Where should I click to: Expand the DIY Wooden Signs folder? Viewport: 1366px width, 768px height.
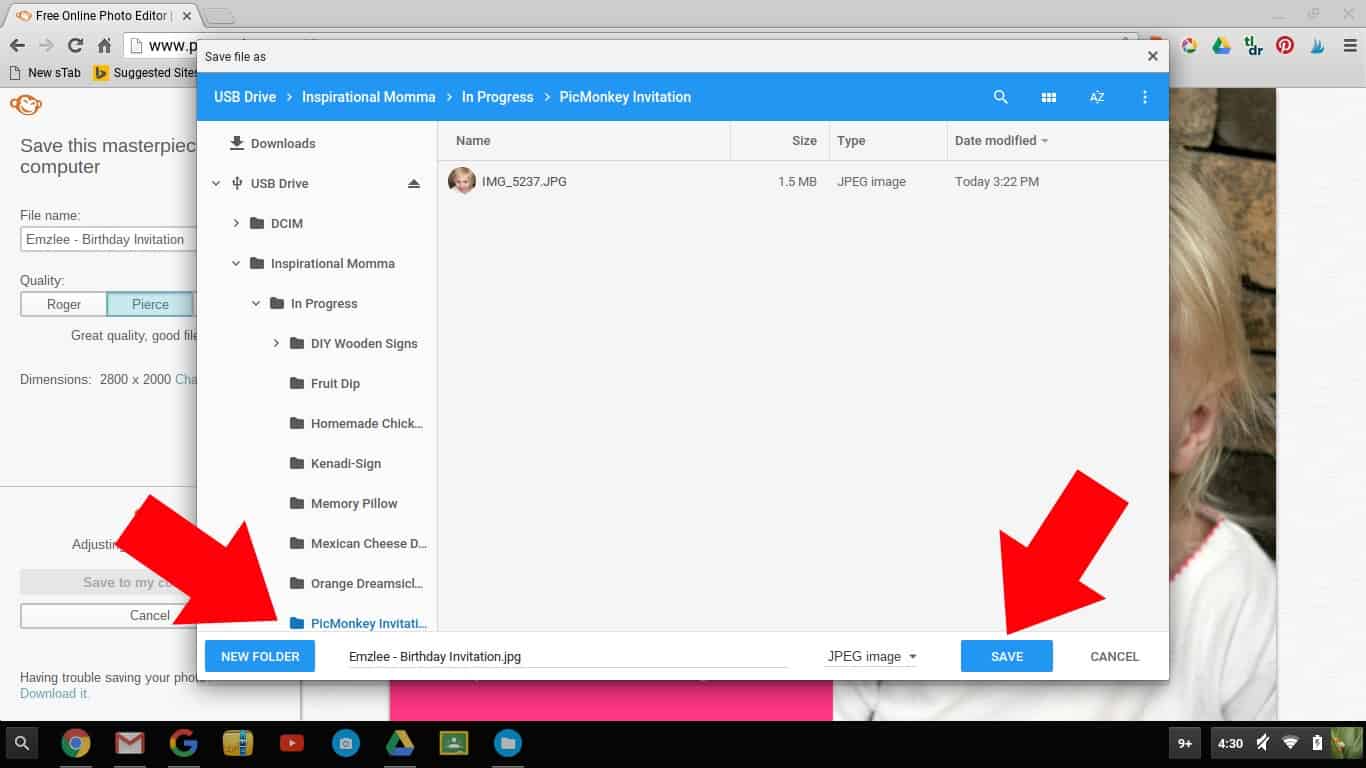coord(276,344)
